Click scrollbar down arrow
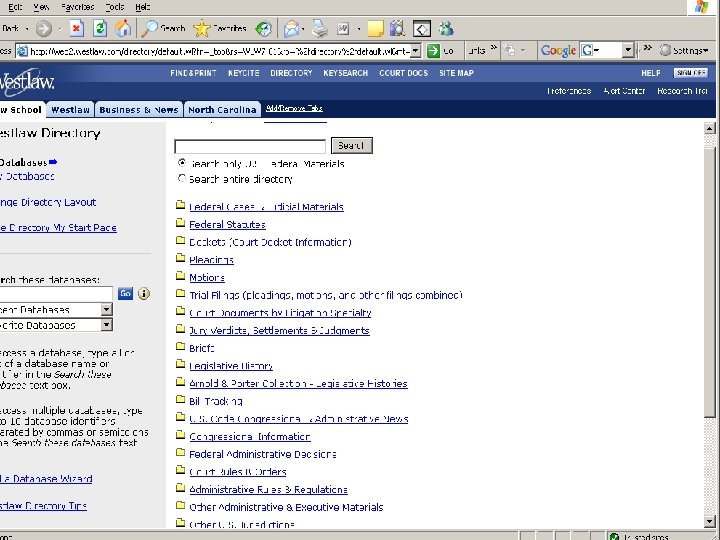Image resolution: width=720 pixels, height=540 pixels. pos(709,522)
